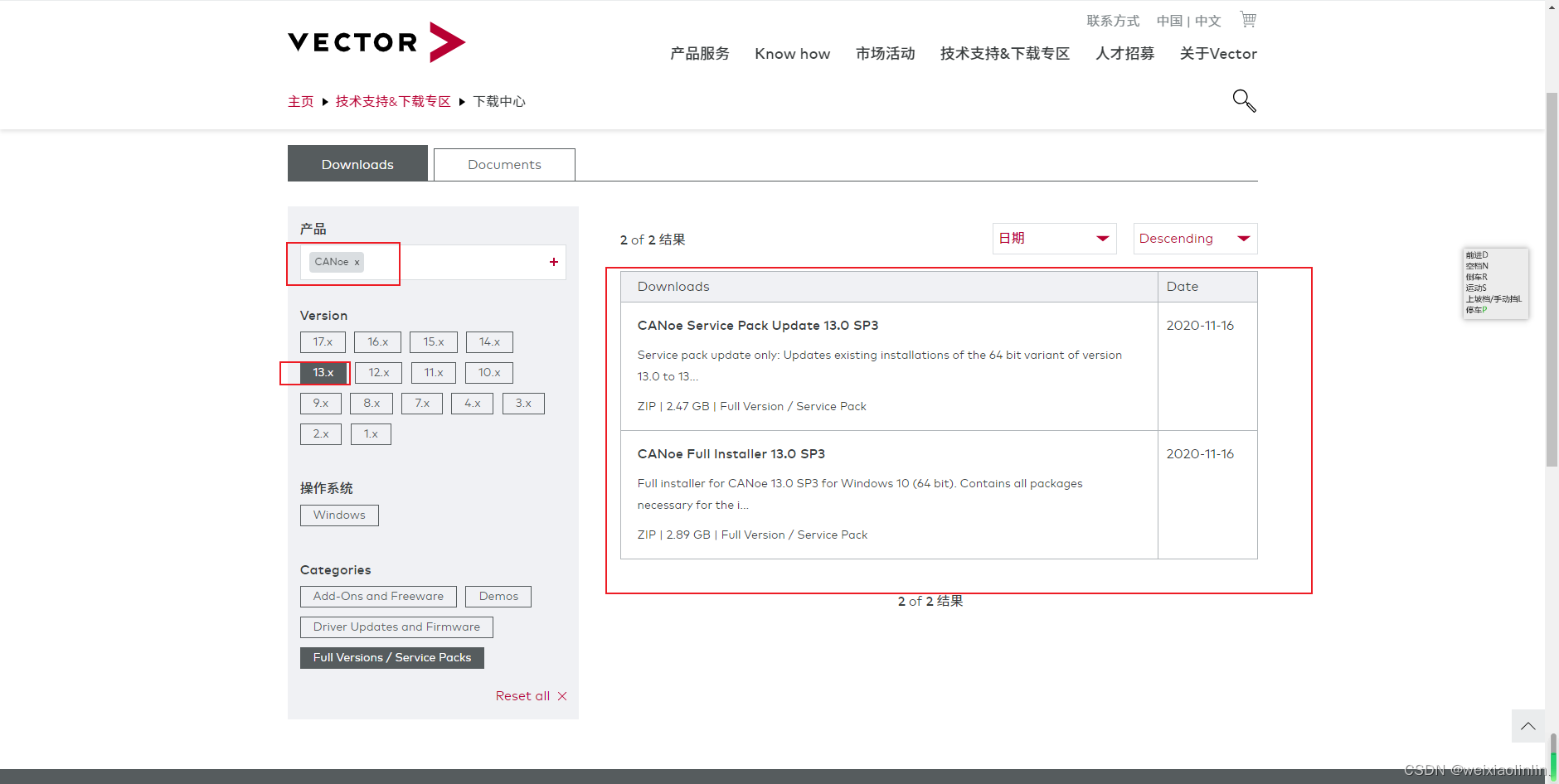Open 技术支持&下载专区 menu
1559x784 pixels.
(1005, 54)
